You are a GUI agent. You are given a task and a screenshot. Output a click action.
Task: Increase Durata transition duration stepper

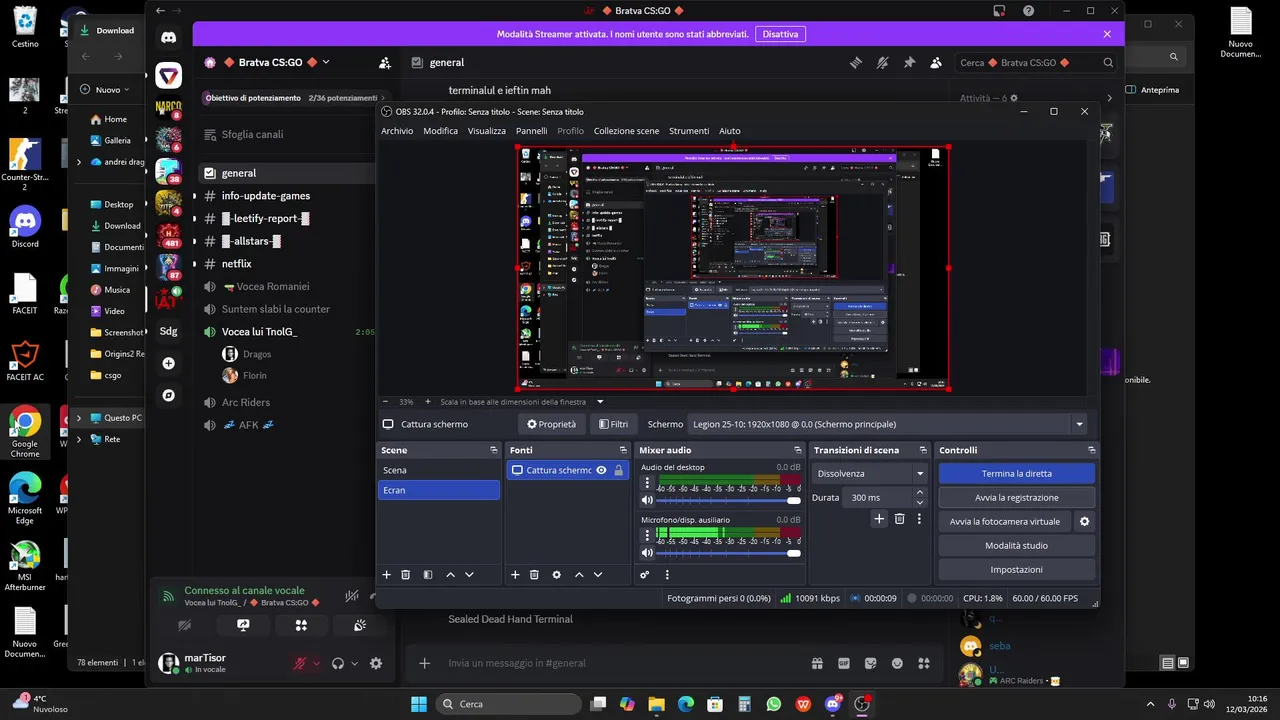(920, 493)
